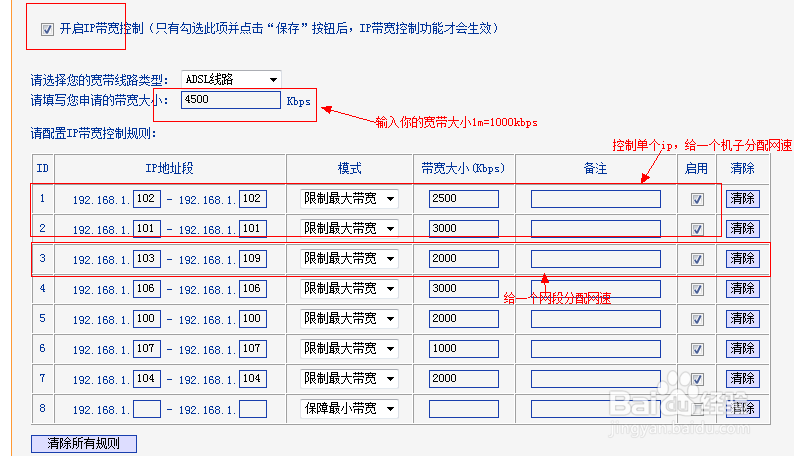Click rule 8 empty end IP field
Viewport: 794px width, 456px height.
[253, 409]
